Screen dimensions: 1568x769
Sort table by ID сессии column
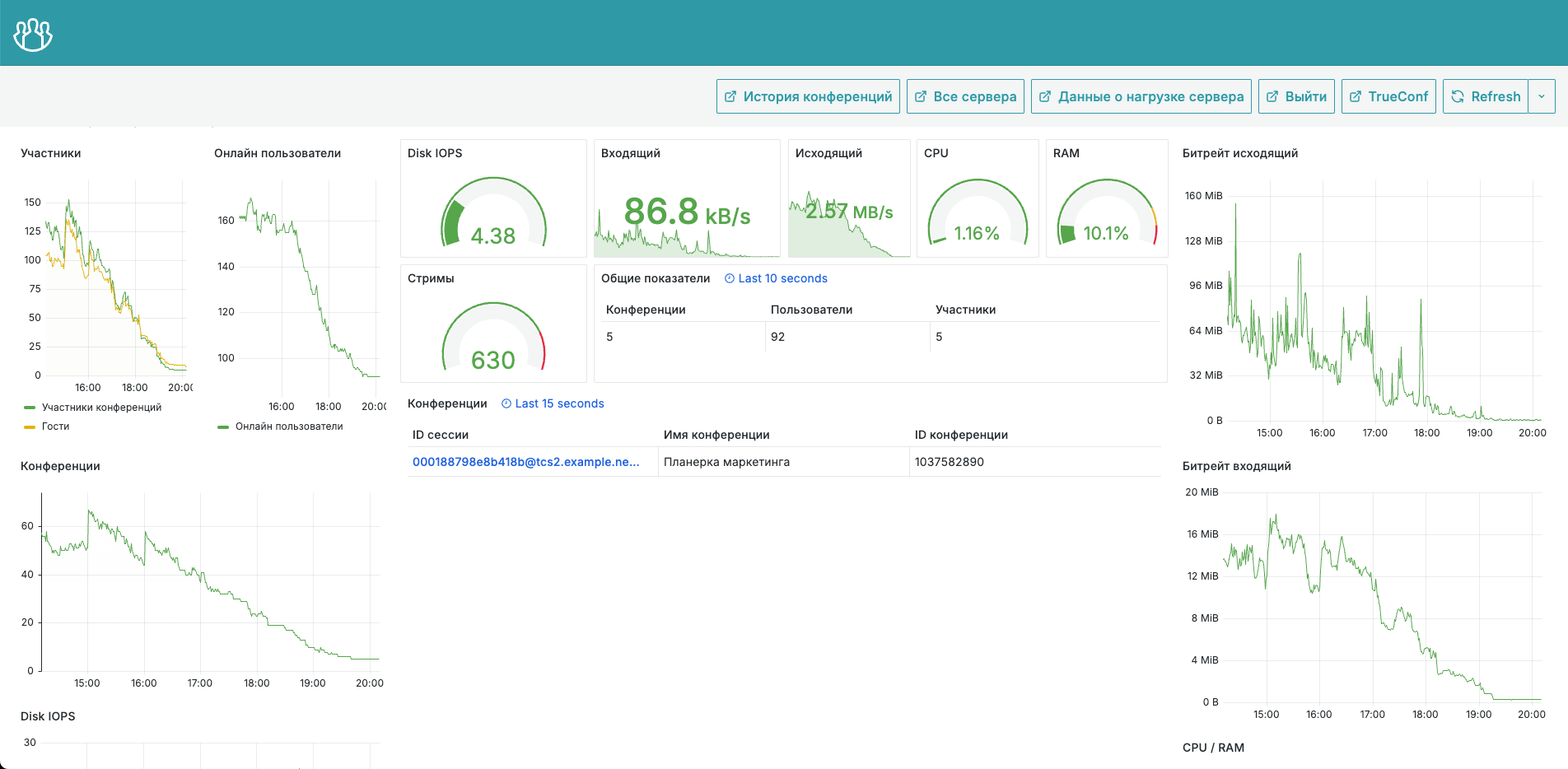point(441,435)
